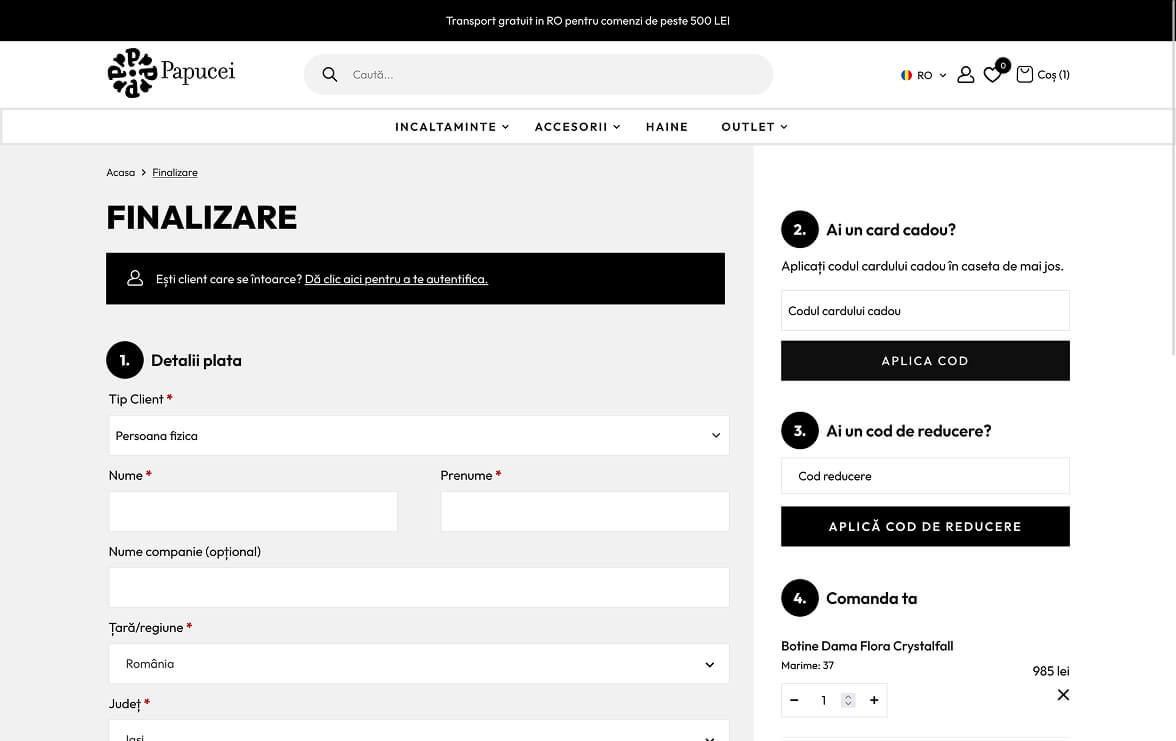Open the wishlist heart icon
Viewport: 1176px width, 741px height.
click(x=992, y=75)
